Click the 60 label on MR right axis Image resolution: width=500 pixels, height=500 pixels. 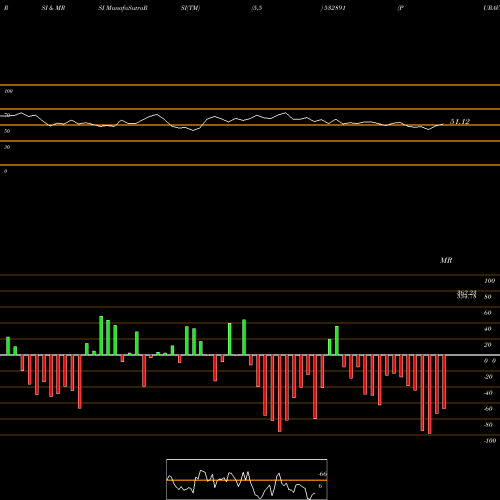coord(488,313)
